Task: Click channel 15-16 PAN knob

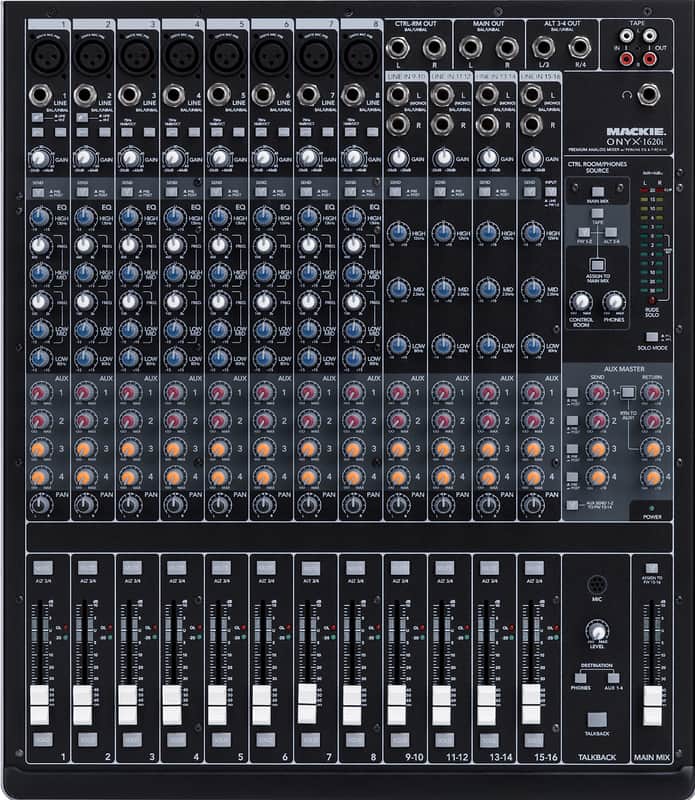Action: (x=532, y=505)
